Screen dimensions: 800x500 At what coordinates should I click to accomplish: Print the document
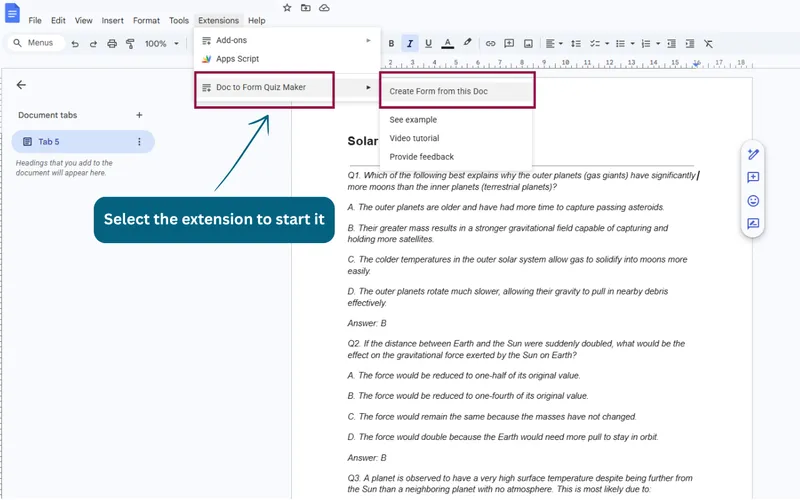point(112,44)
